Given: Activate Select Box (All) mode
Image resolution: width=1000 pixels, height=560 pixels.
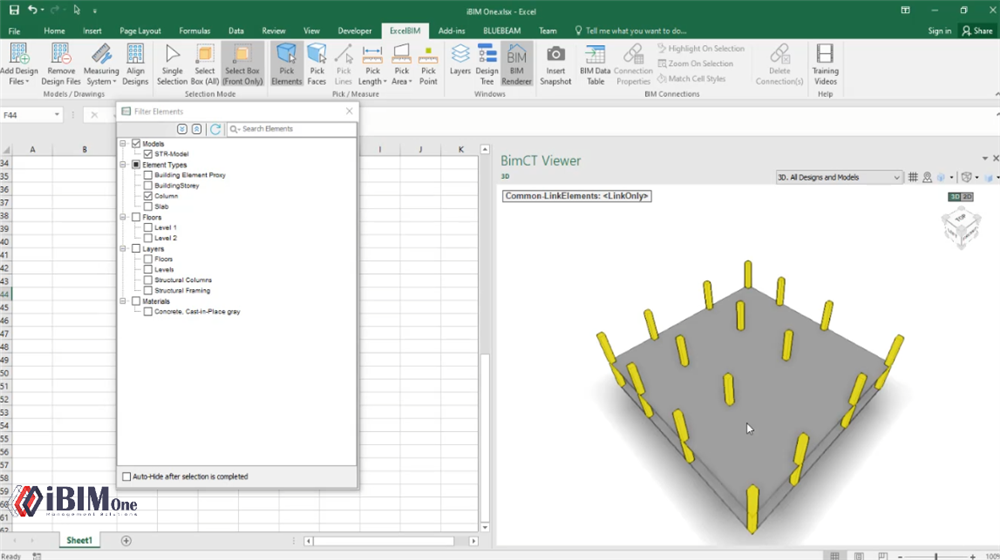Looking at the screenshot, I should coord(205,64).
